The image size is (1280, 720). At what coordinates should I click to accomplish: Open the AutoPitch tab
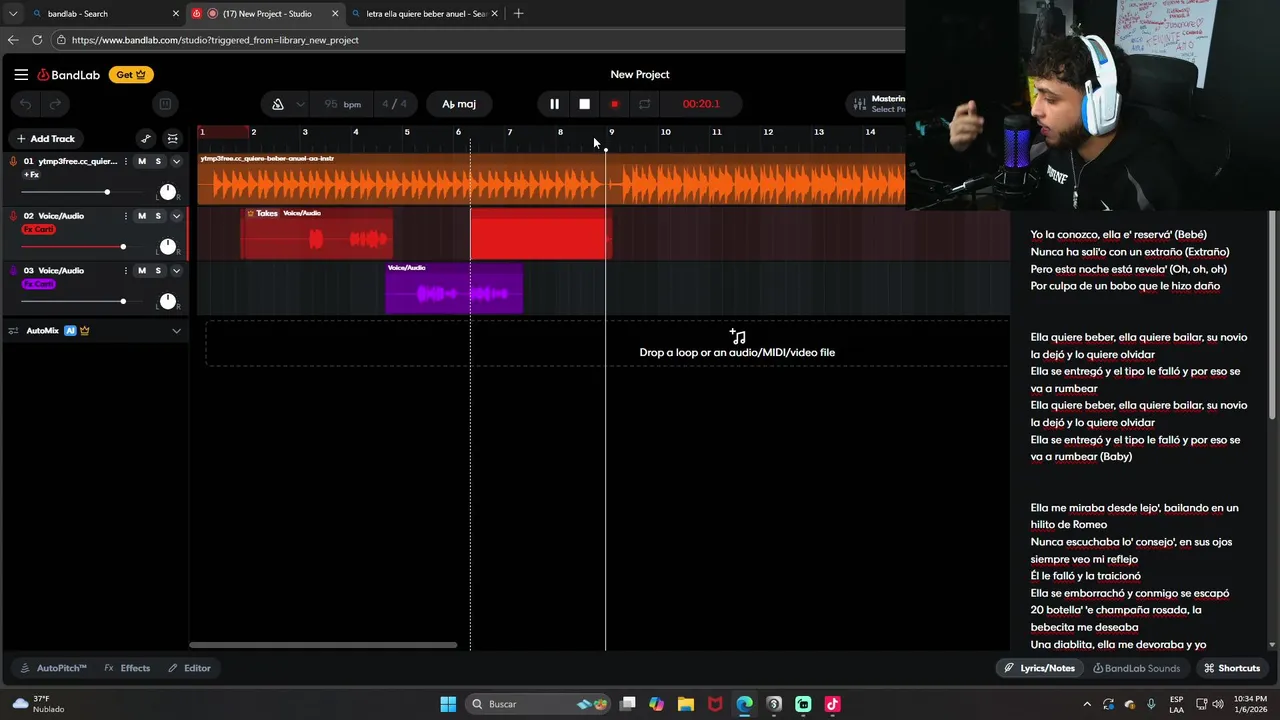pos(54,668)
